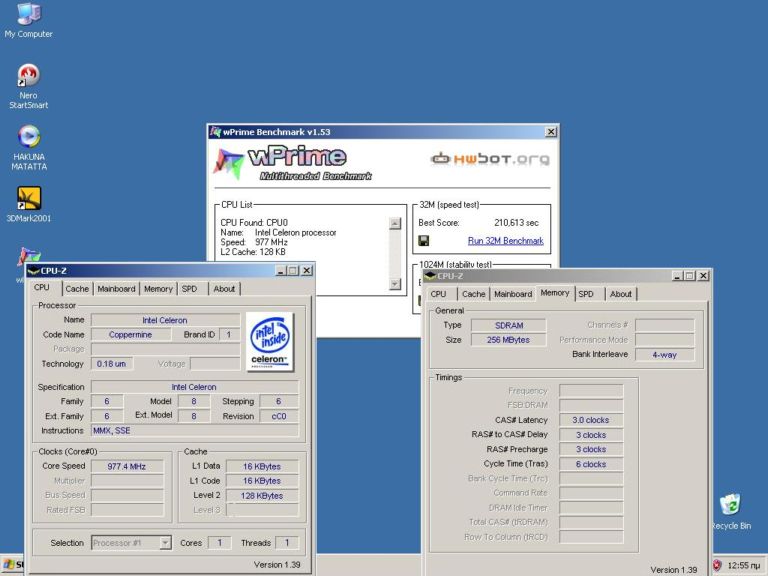Image resolution: width=768 pixels, height=576 pixels.
Task: Click the Coppermine code name field
Action: [x=131, y=335]
